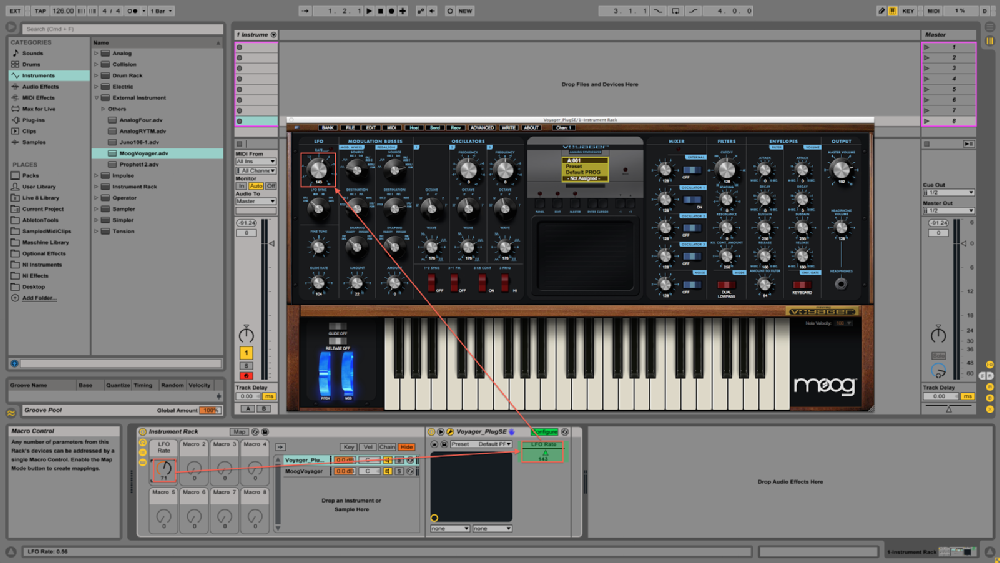Image resolution: width=1000 pixels, height=563 pixels.
Task: Open the BANK menu in Voyager plugin
Action: coord(327,128)
